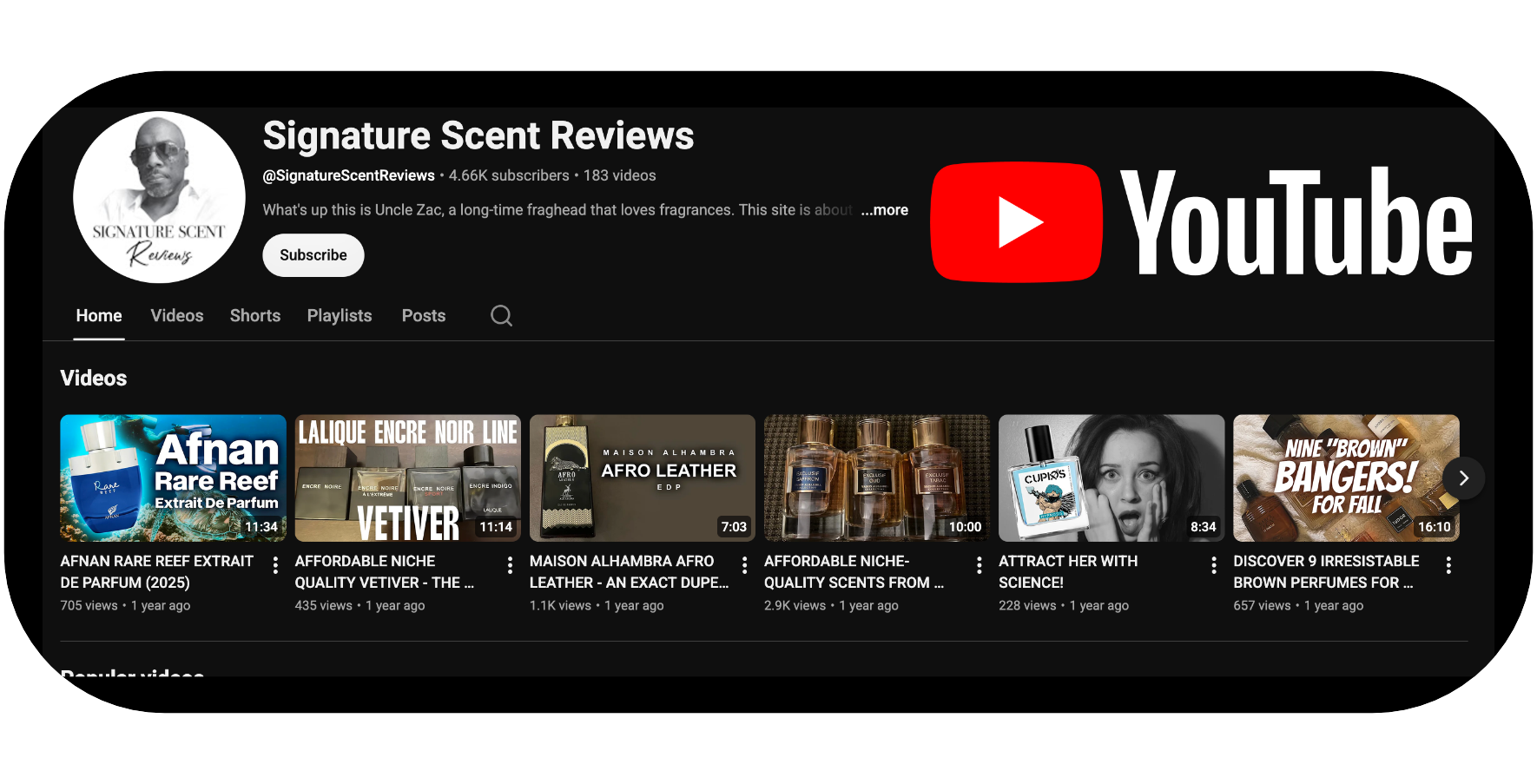Open options menu for Brown Perfumes video
Image resolution: width=1537 pixels, height=784 pixels.
pos(1448,565)
